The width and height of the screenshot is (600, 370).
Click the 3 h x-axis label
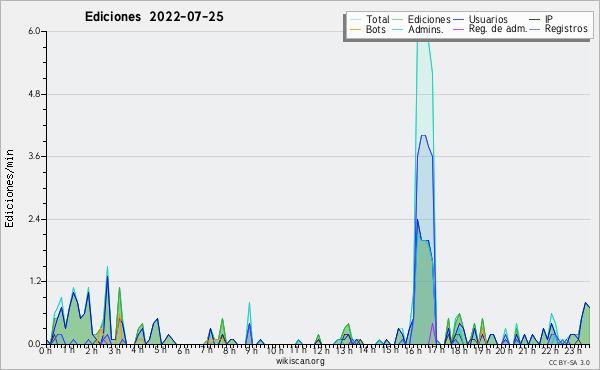tap(114, 350)
